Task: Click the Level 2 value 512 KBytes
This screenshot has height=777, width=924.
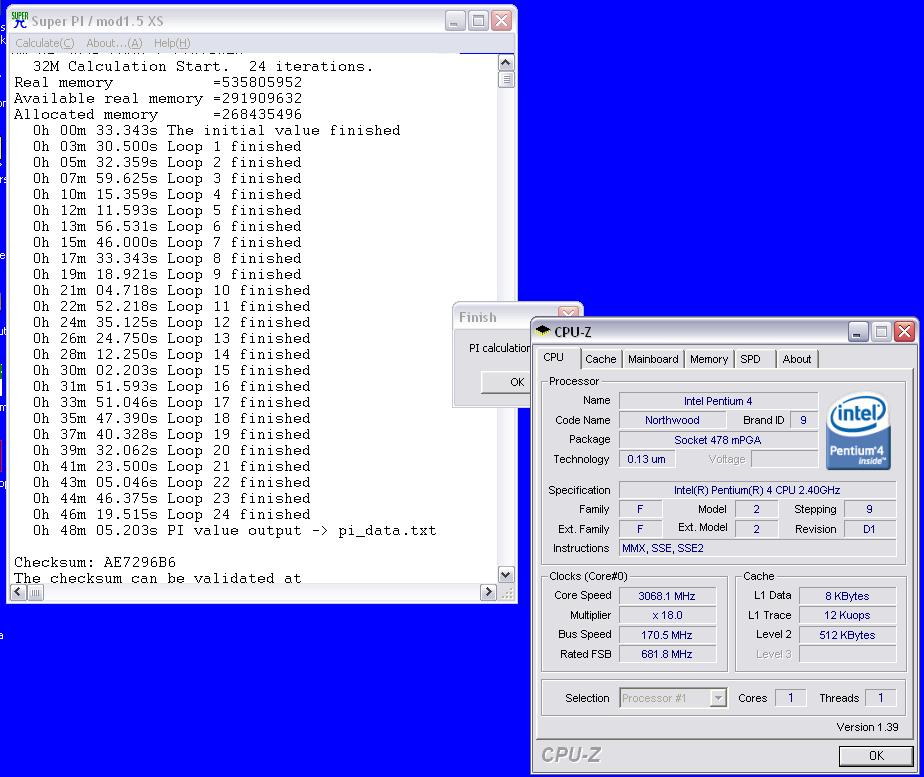Action: tap(847, 634)
